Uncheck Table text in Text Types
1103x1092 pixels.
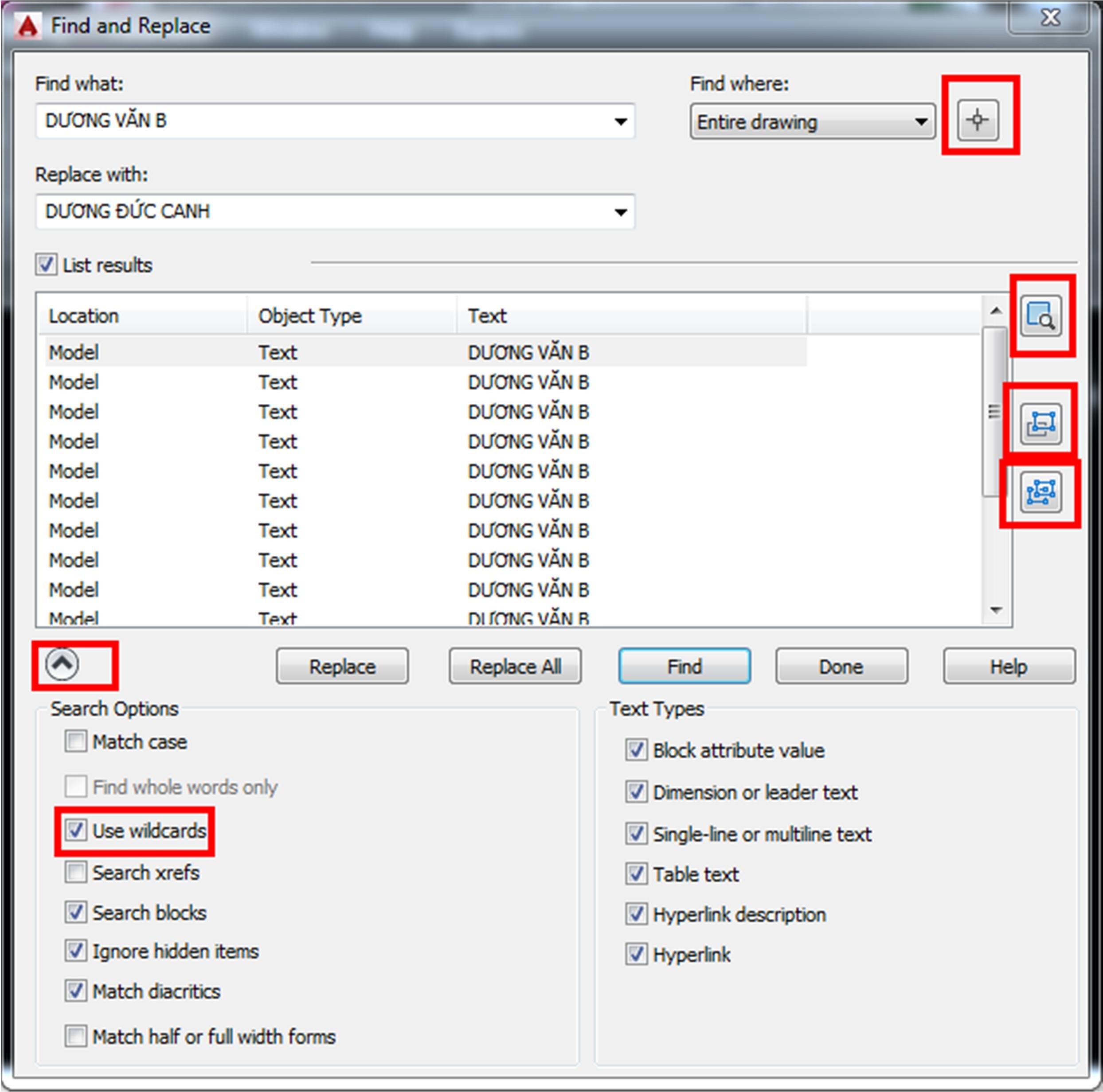click(x=636, y=874)
